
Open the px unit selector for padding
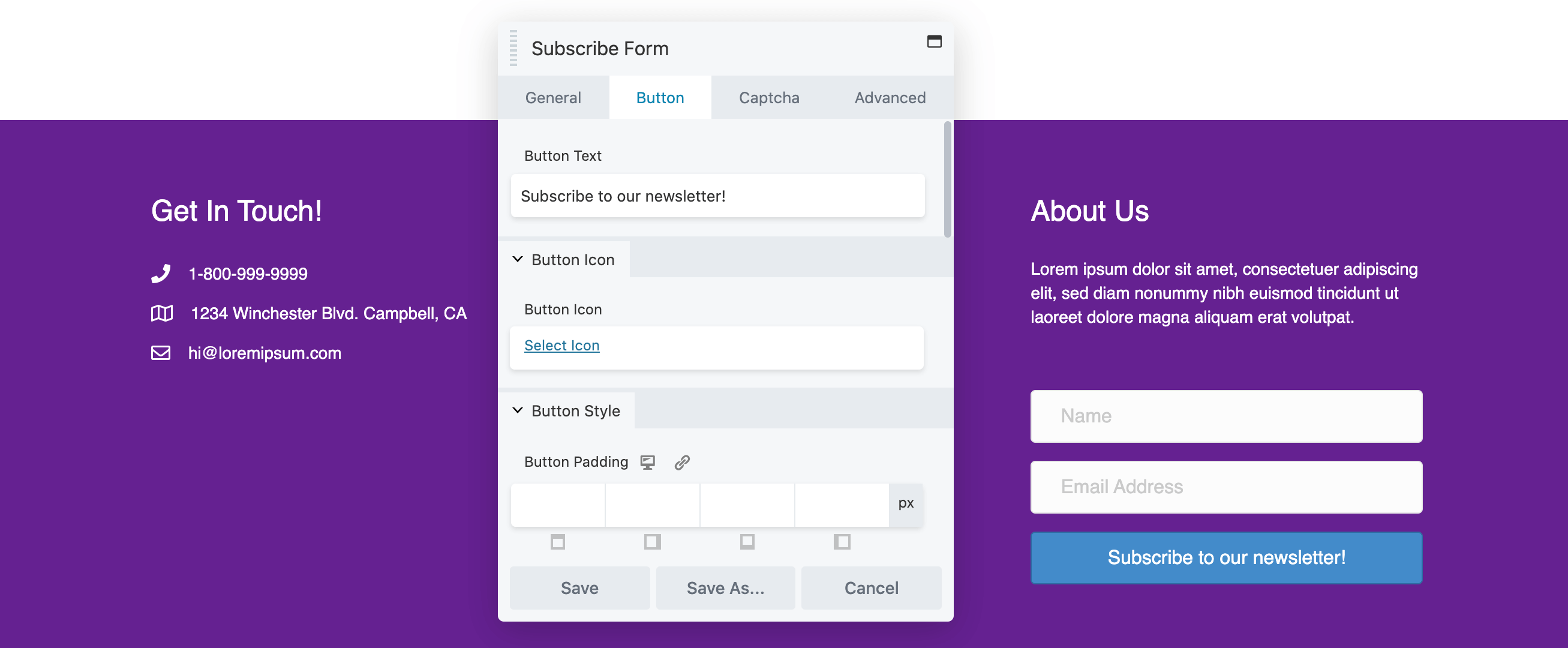[x=906, y=504]
